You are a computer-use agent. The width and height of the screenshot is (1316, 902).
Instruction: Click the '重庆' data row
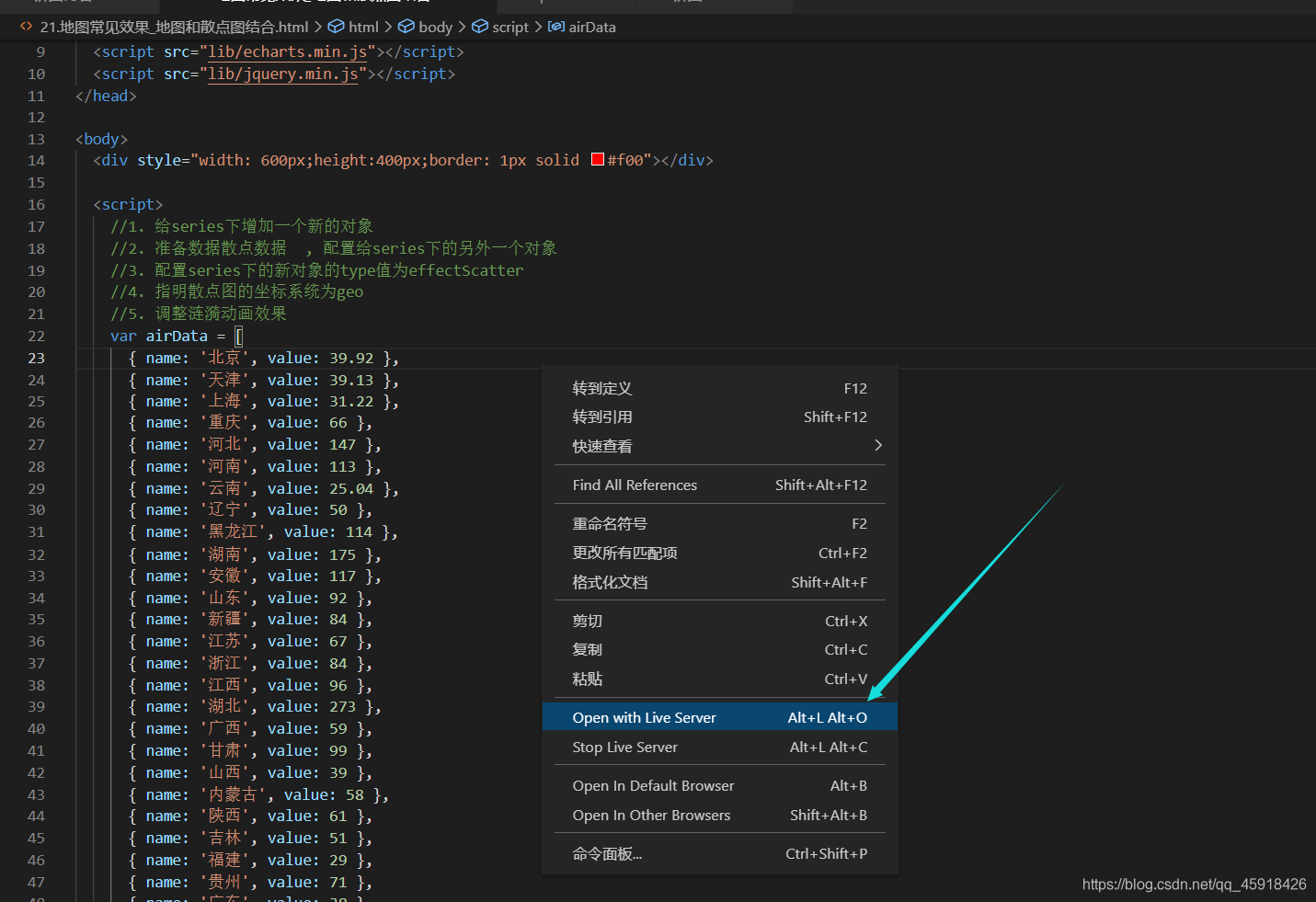click(250, 422)
